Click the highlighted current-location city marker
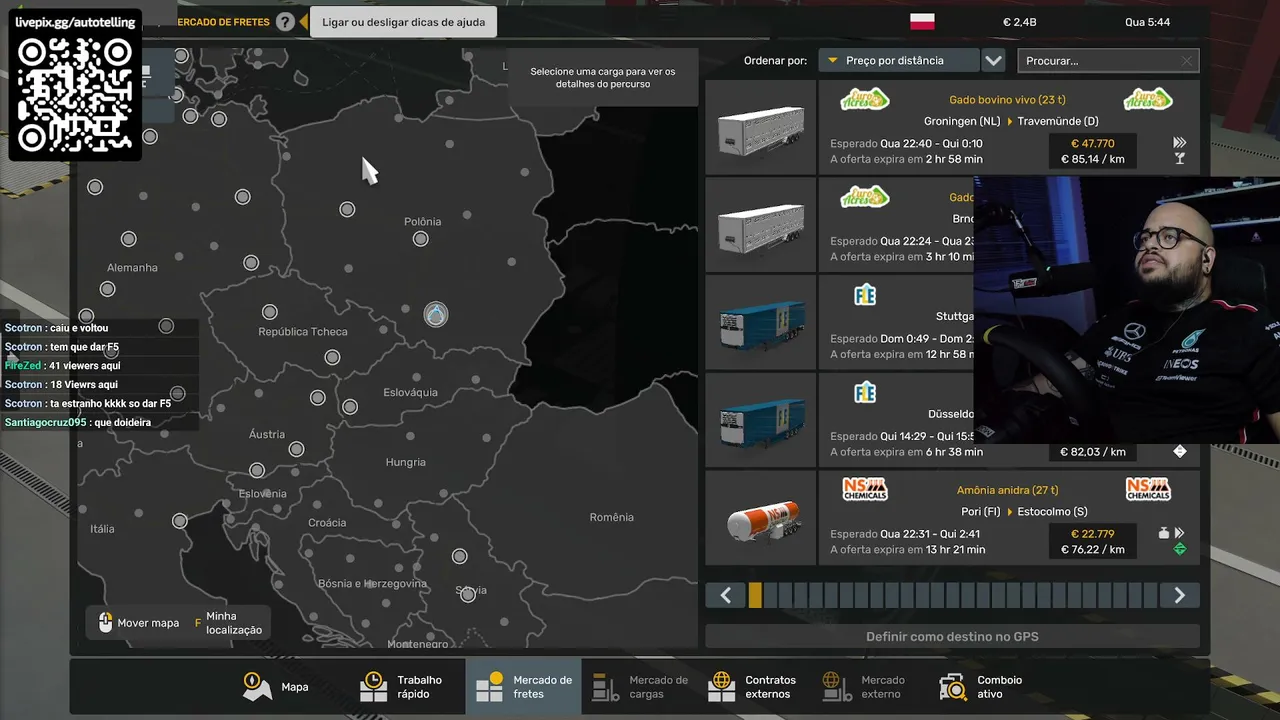 pyautogui.click(x=435, y=315)
